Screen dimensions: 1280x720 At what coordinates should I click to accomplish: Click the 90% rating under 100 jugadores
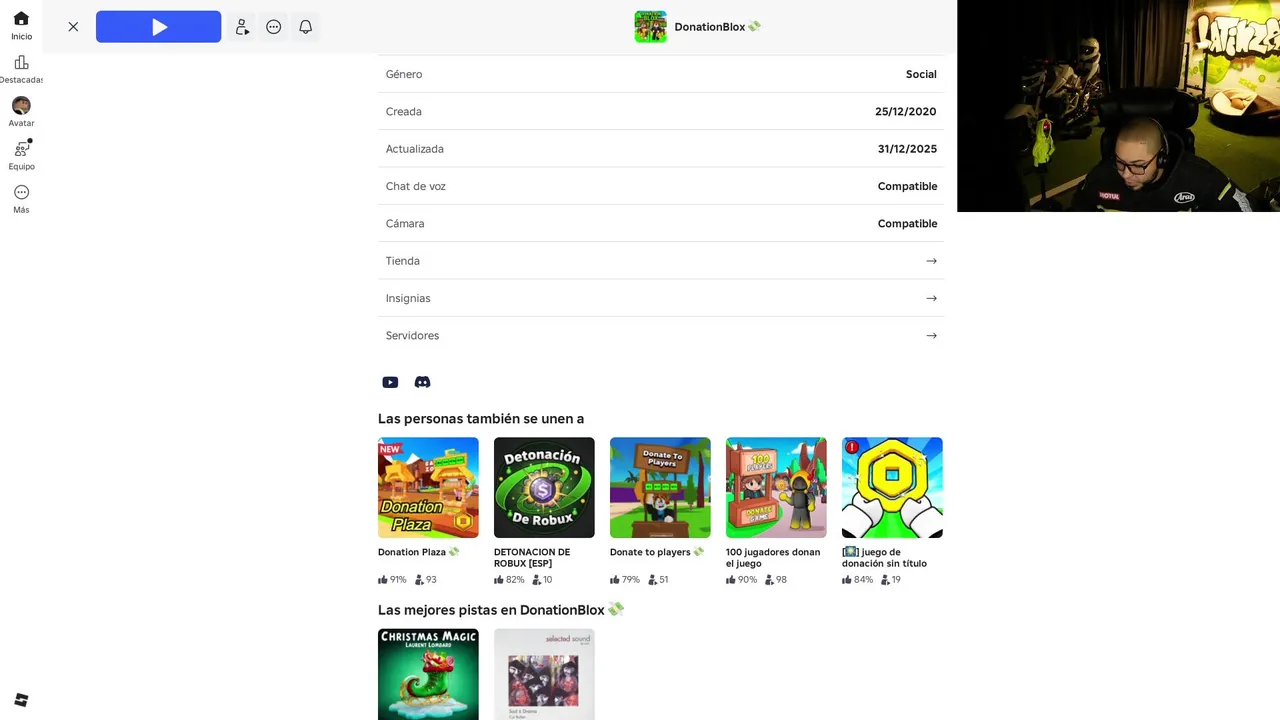[741, 580]
